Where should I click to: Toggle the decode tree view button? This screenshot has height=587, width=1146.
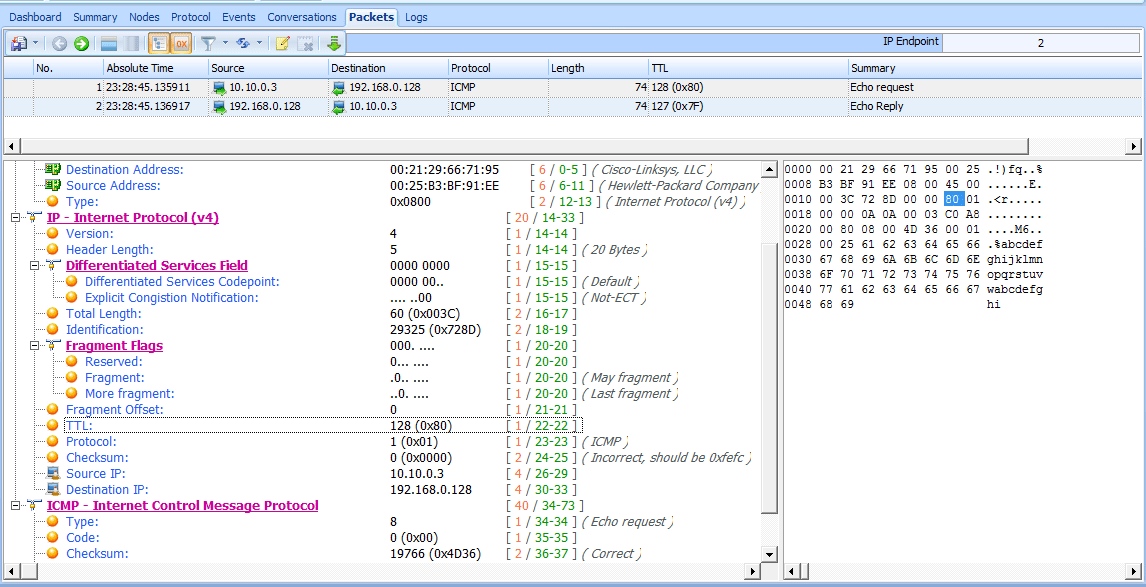(159, 44)
